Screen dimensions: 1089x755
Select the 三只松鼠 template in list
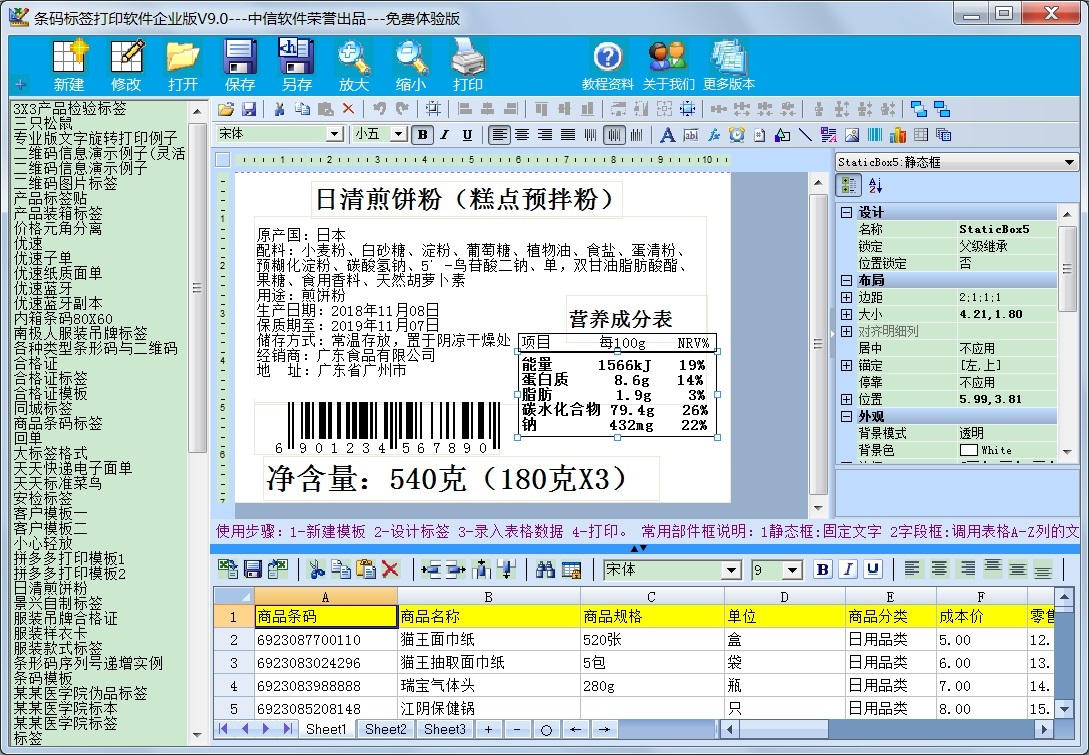tap(43, 123)
